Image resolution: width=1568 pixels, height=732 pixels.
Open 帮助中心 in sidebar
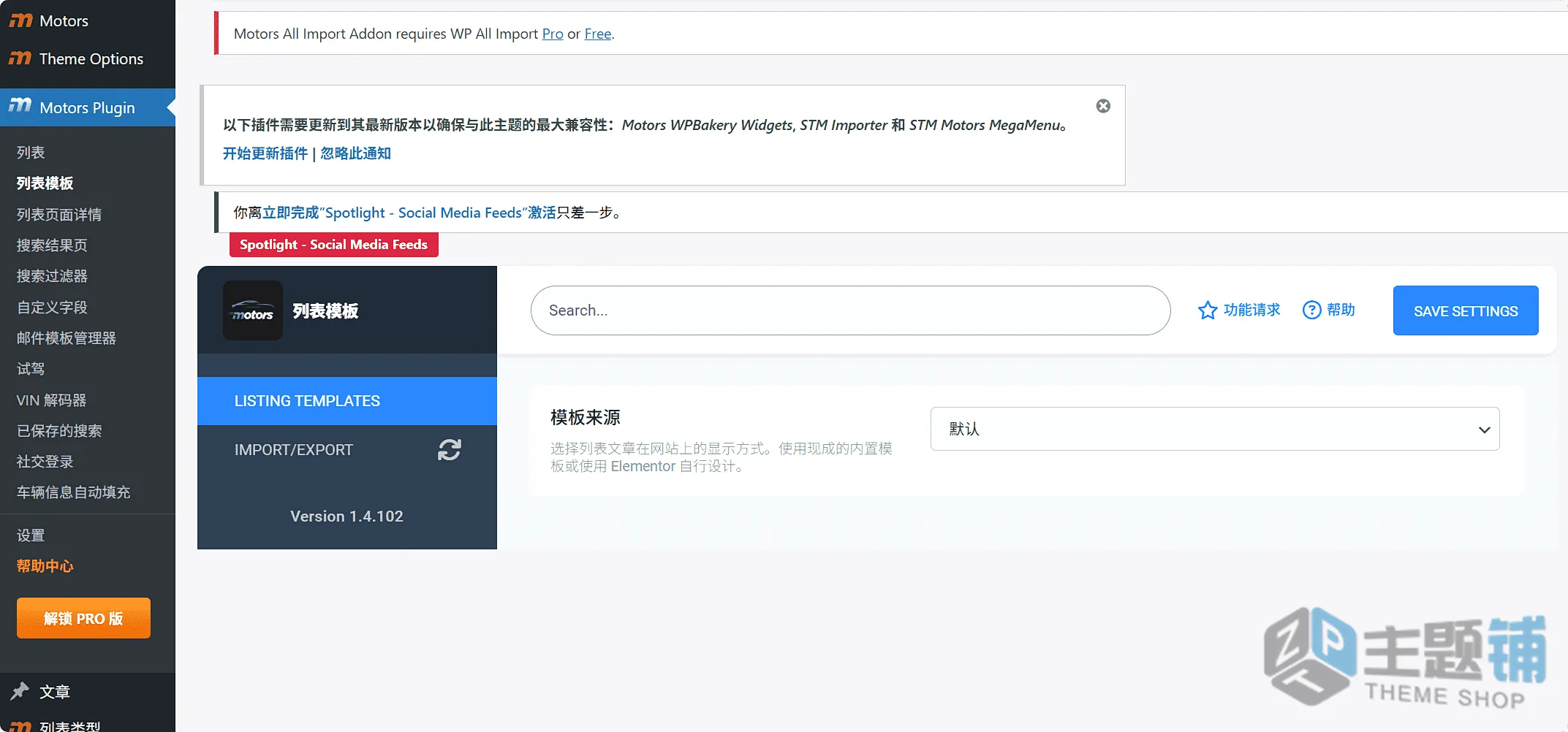(45, 566)
